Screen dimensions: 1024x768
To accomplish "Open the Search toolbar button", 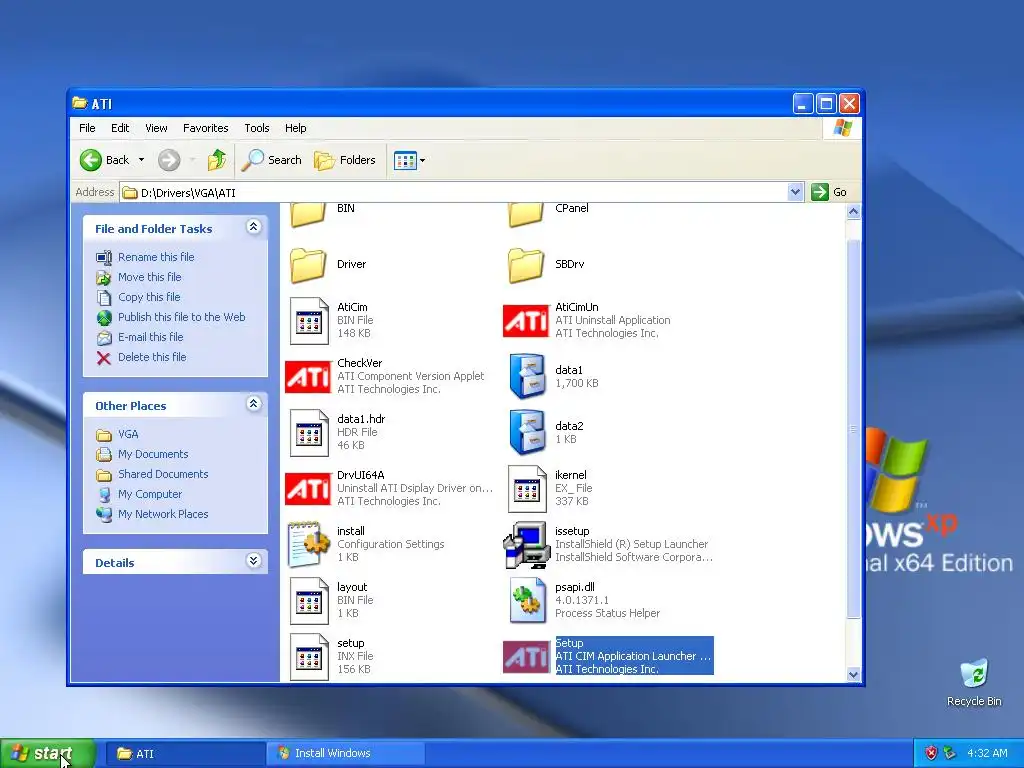I will click(272, 160).
